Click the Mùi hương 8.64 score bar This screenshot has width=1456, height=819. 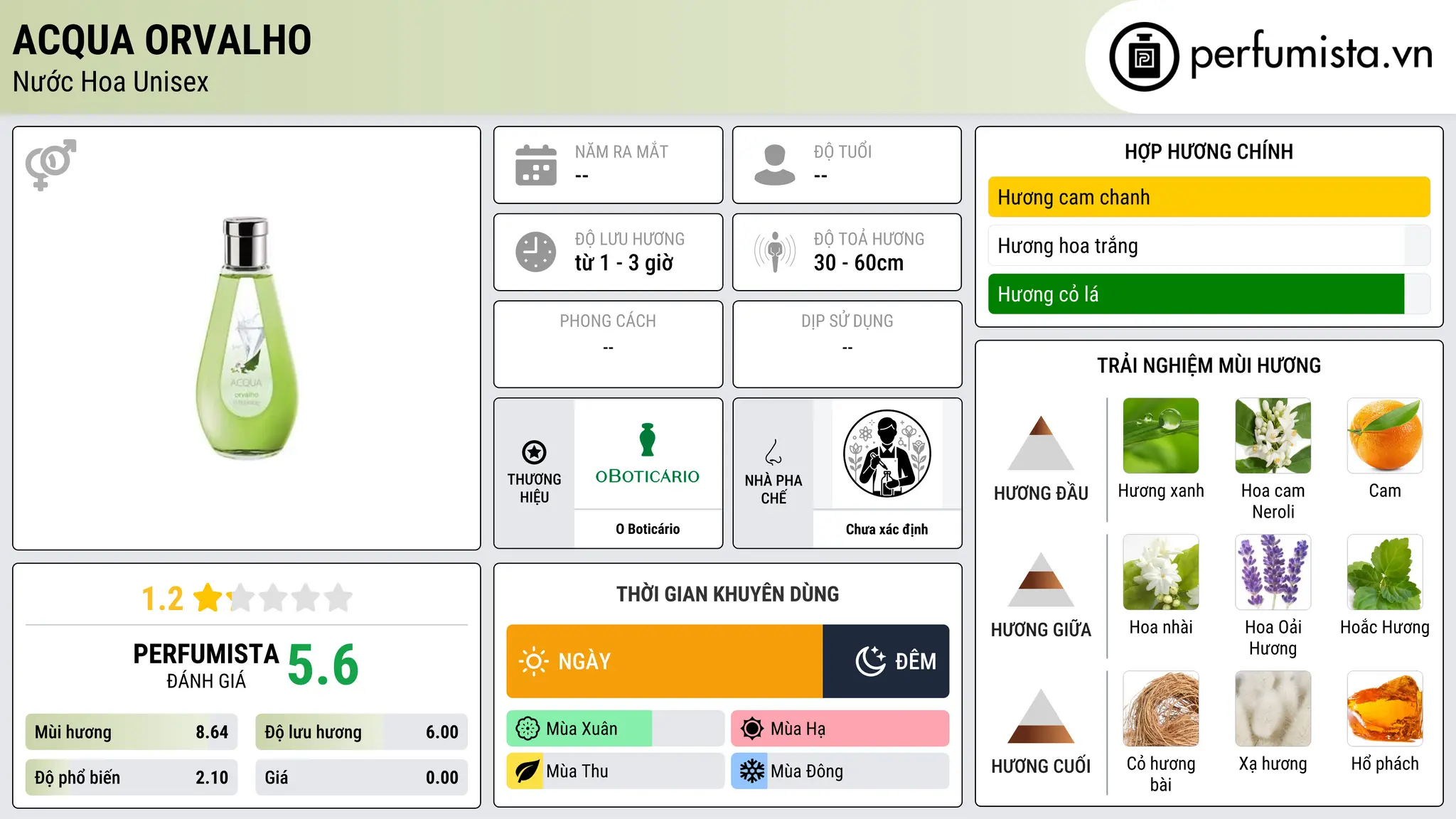point(132,732)
